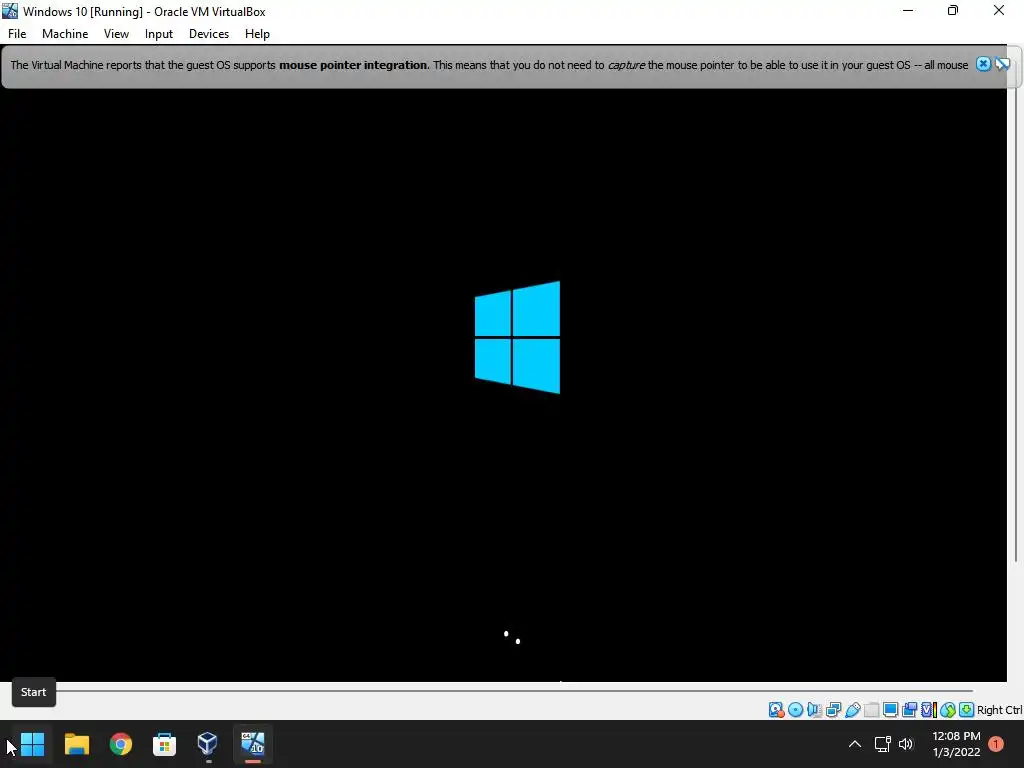1024x768 pixels.
Task: Click the keyboard capture green arrow icon
Action: 967,710
